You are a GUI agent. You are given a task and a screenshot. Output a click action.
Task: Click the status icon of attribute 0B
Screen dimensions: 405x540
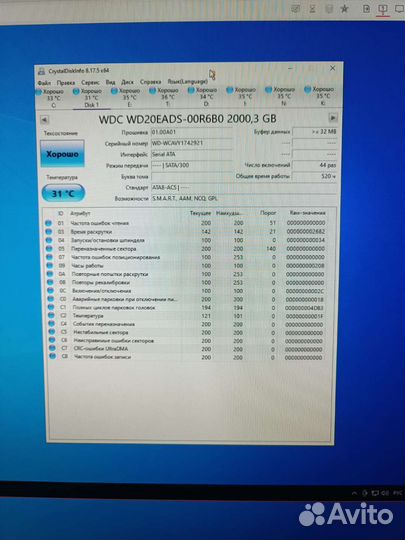[x=50, y=282]
